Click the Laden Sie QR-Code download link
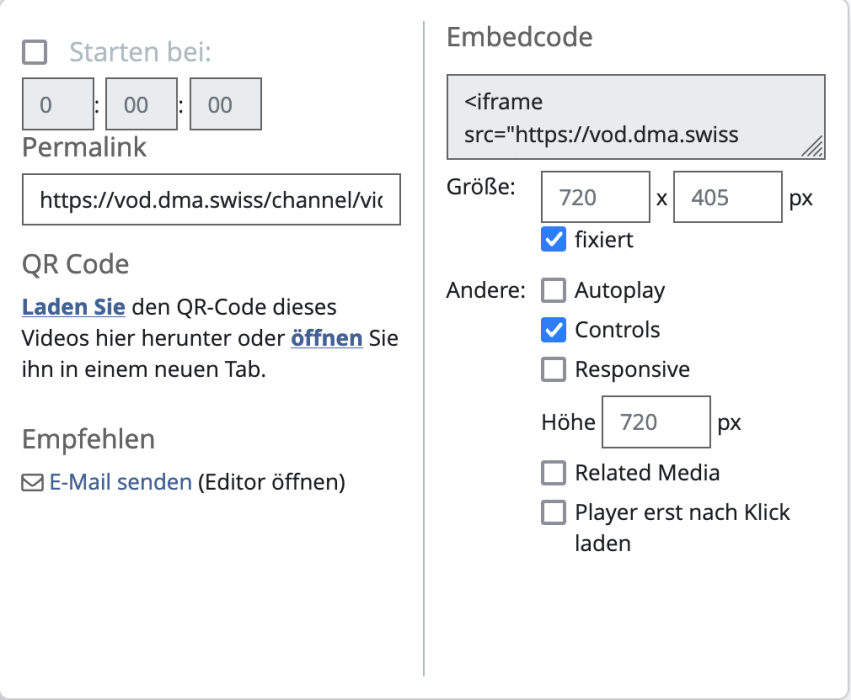Screen dimensions: 851x700 (x=73, y=306)
